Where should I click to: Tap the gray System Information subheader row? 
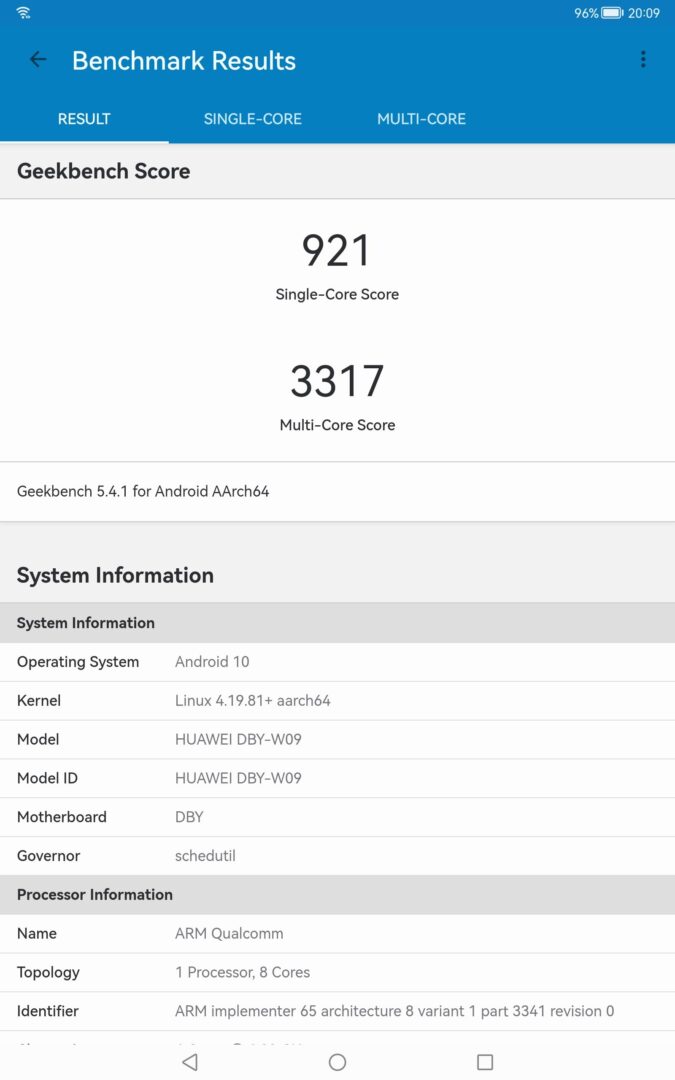click(x=338, y=623)
